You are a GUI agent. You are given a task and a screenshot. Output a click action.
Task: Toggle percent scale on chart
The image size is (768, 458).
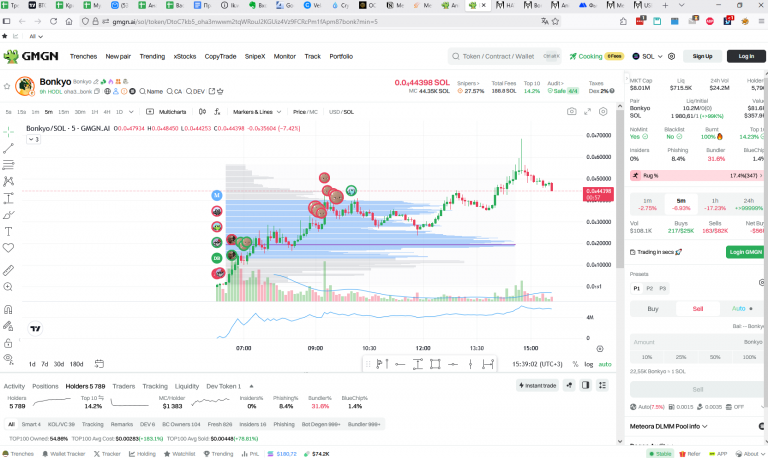coord(576,364)
